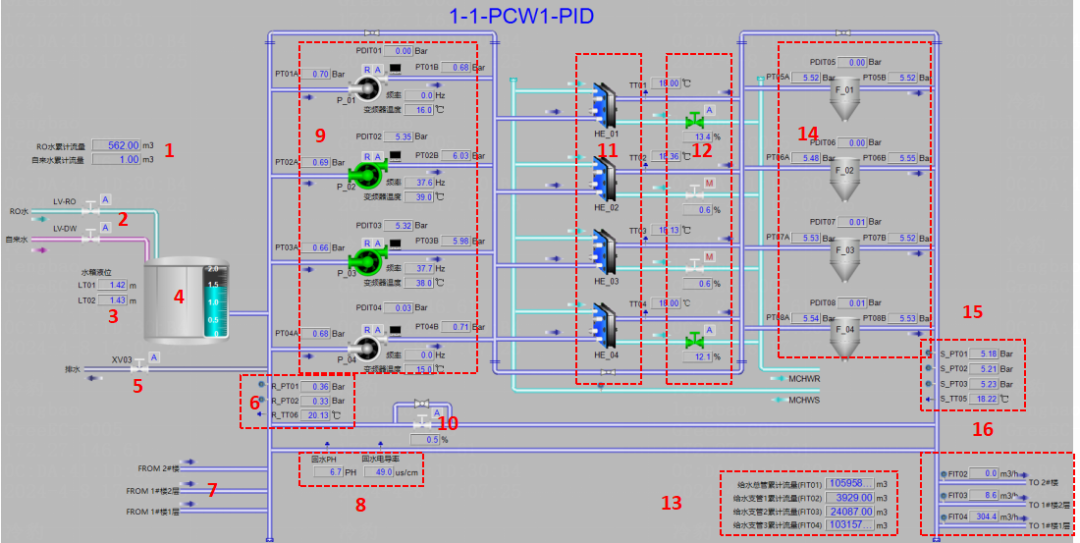This screenshot has width=1080, height=543.
Task: Toggle the A mode on HE_04 control valve
Action: (709, 330)
